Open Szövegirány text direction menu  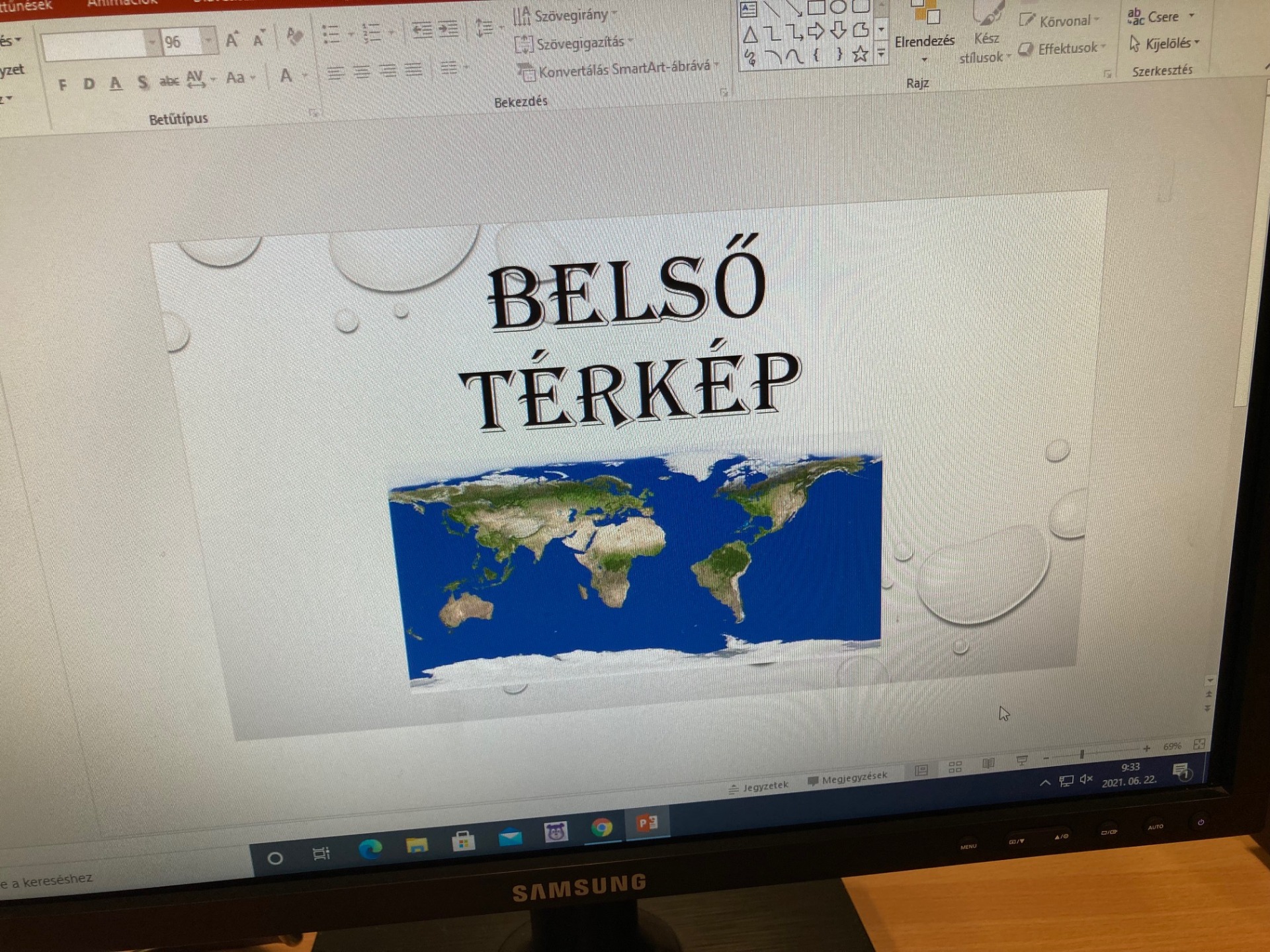[x=566, y=15]
